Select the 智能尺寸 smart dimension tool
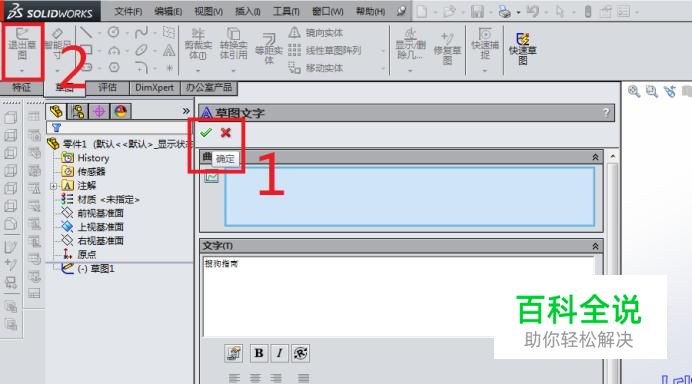 click(x=57, y=44)
